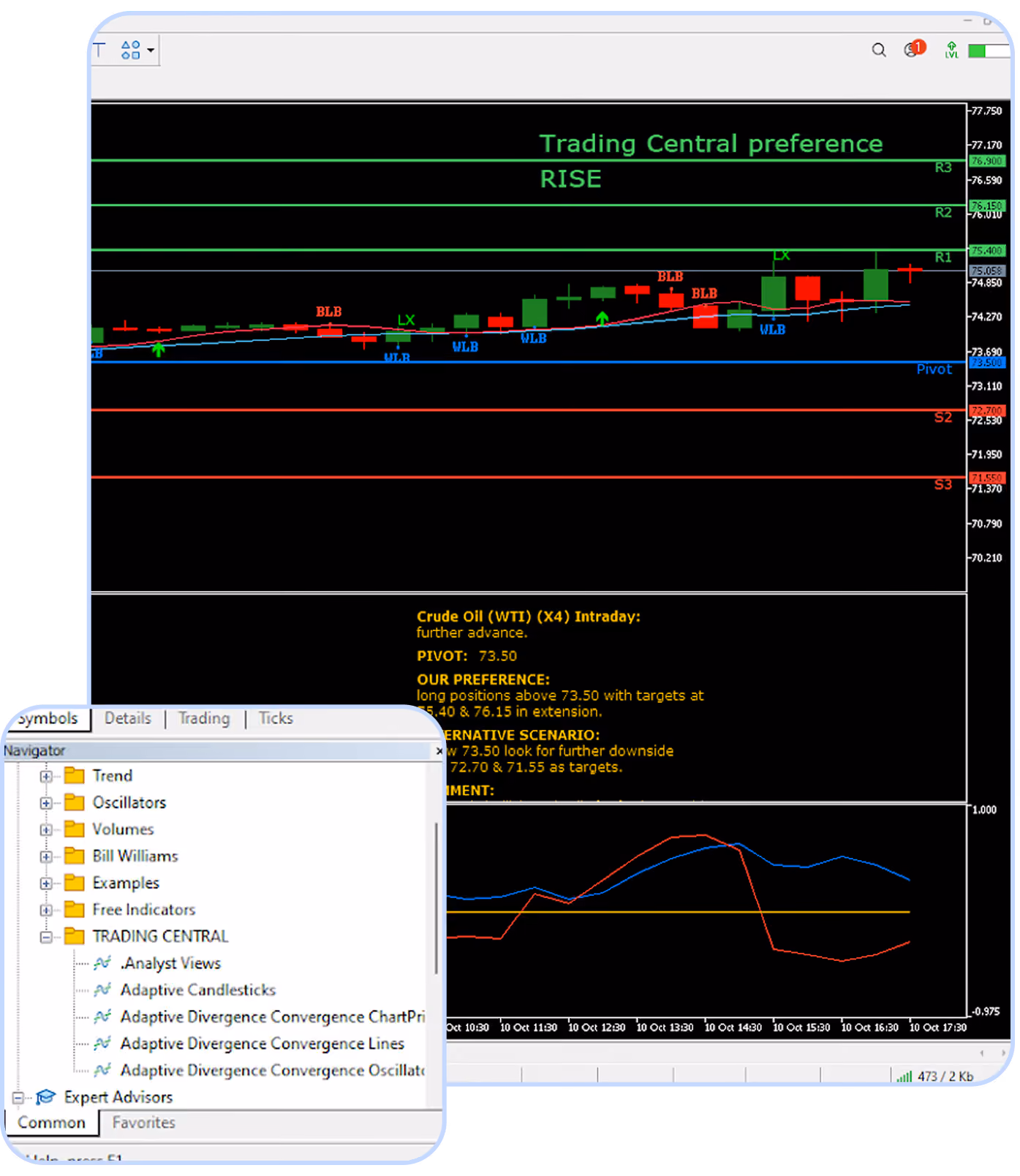The height and width of the screenshot is (1176, 1020).
Task: Click the S2 support level label
Action: [943, 417]
